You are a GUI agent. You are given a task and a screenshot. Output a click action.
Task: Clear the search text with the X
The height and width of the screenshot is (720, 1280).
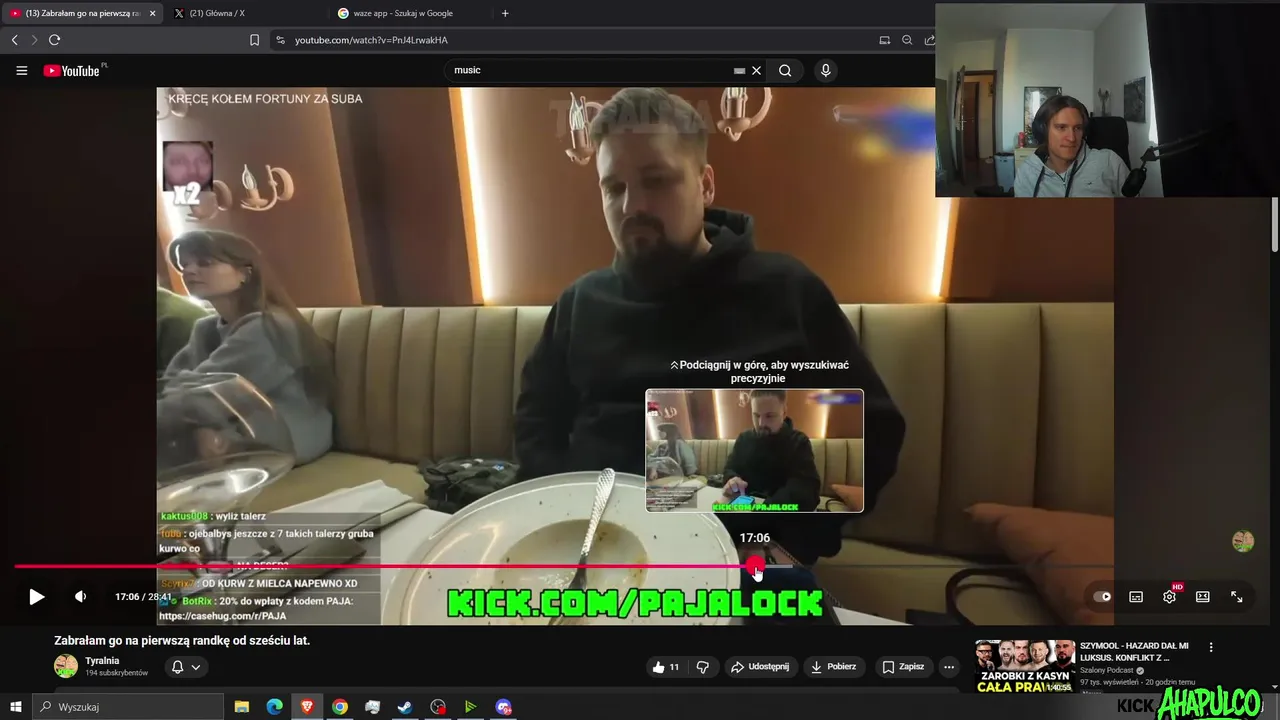[x=757, y=71]
